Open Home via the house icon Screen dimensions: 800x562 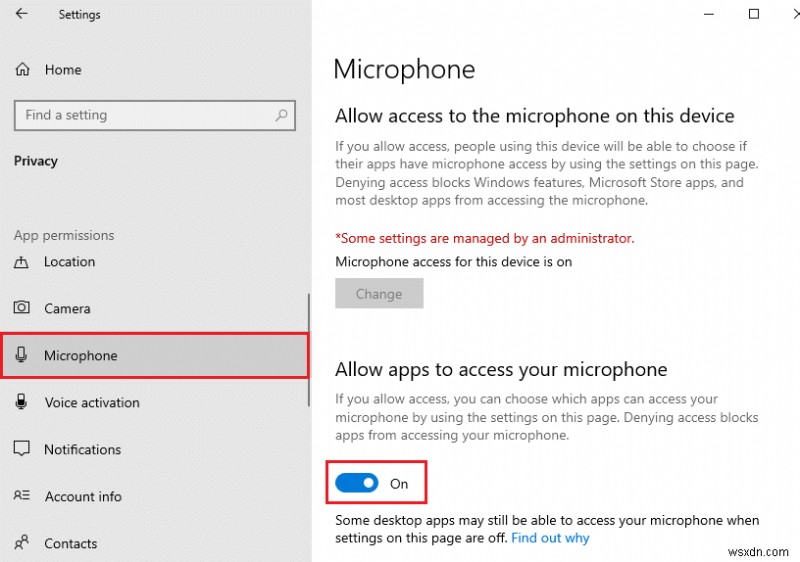[x=22, y=69]
